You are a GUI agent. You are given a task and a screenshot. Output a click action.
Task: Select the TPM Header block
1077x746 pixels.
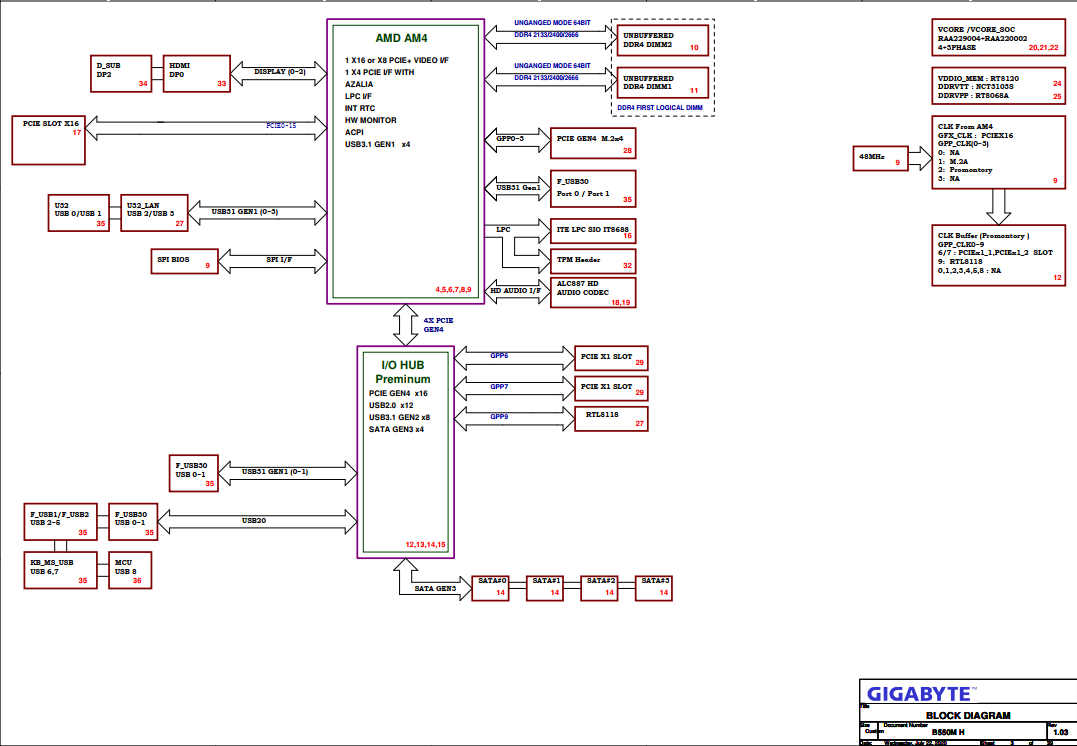pos(593,261)
